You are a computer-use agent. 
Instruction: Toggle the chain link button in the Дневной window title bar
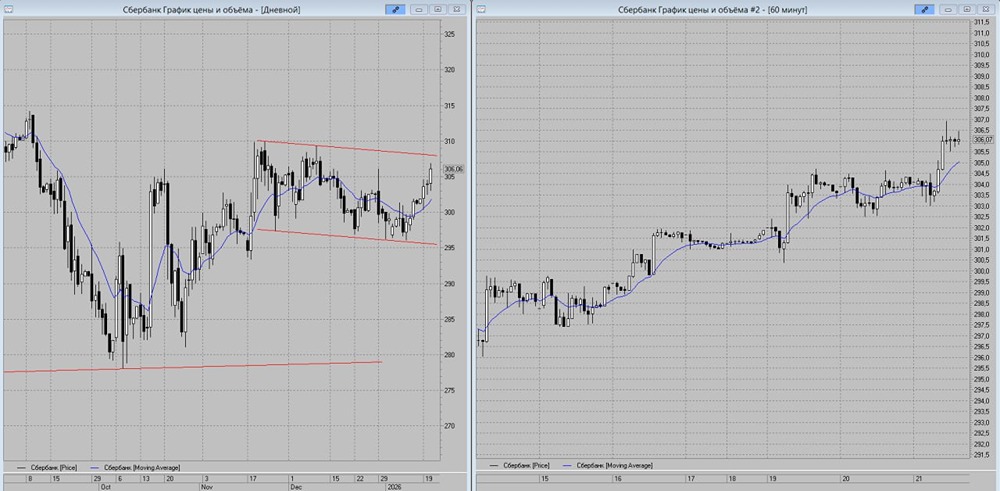pos(395,10)
